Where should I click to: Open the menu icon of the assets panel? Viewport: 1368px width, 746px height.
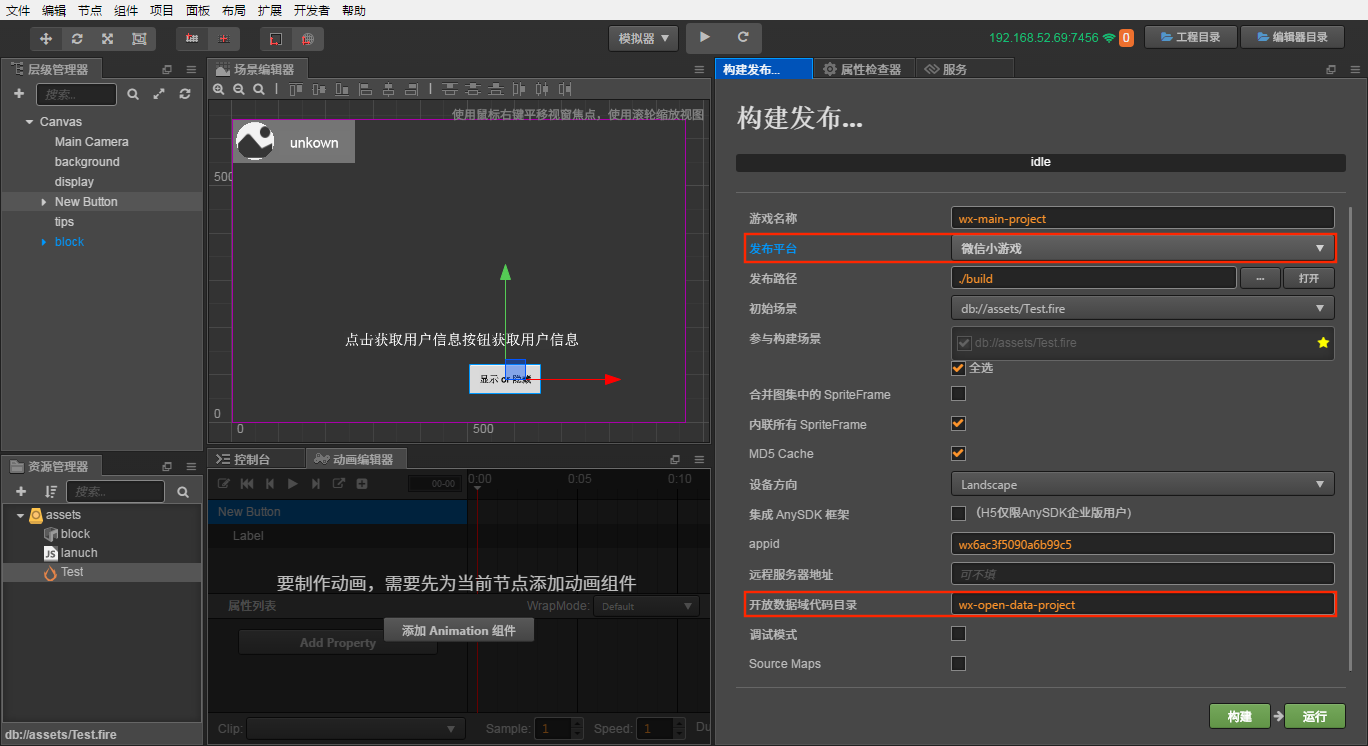pyautogui.click(x=191, y=466)
